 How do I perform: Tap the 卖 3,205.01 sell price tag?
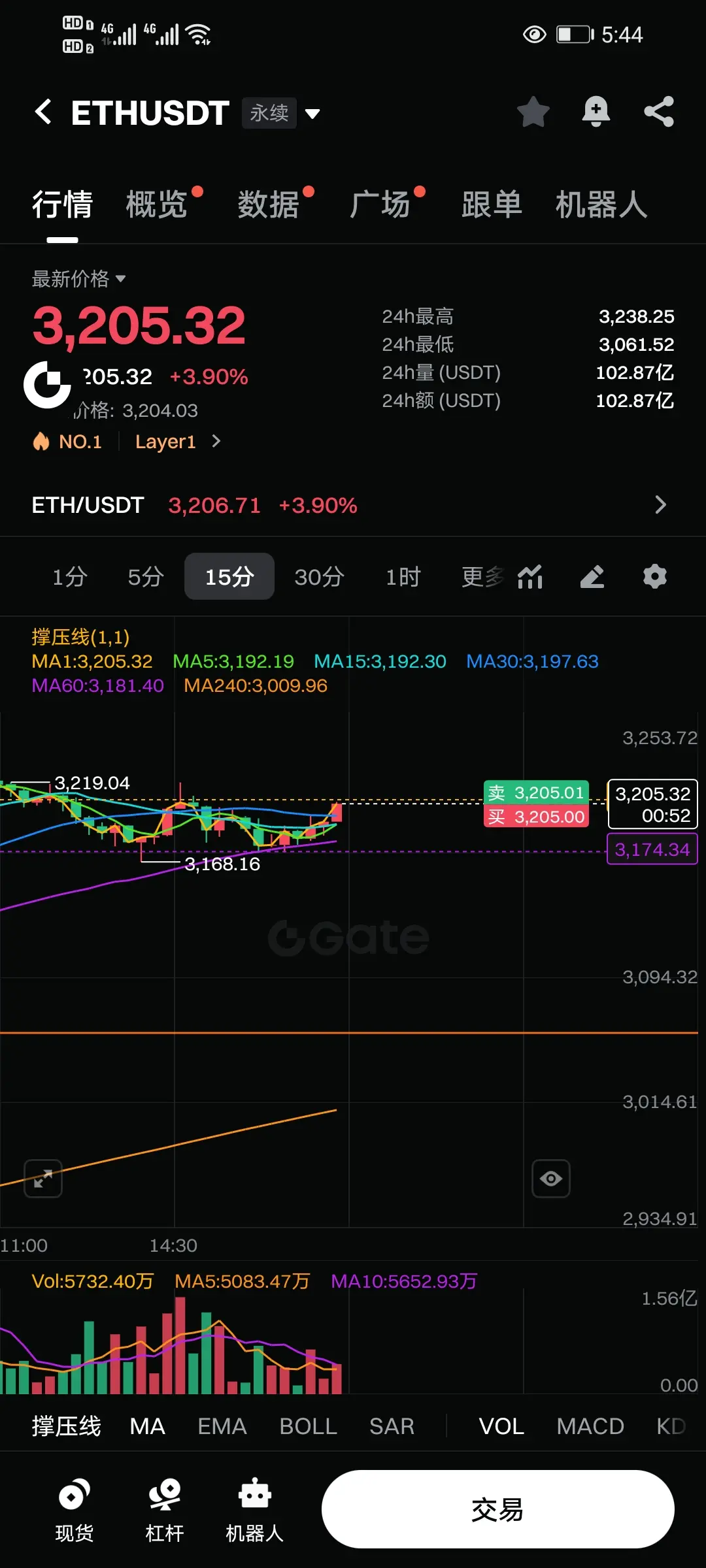pos(536,792)
